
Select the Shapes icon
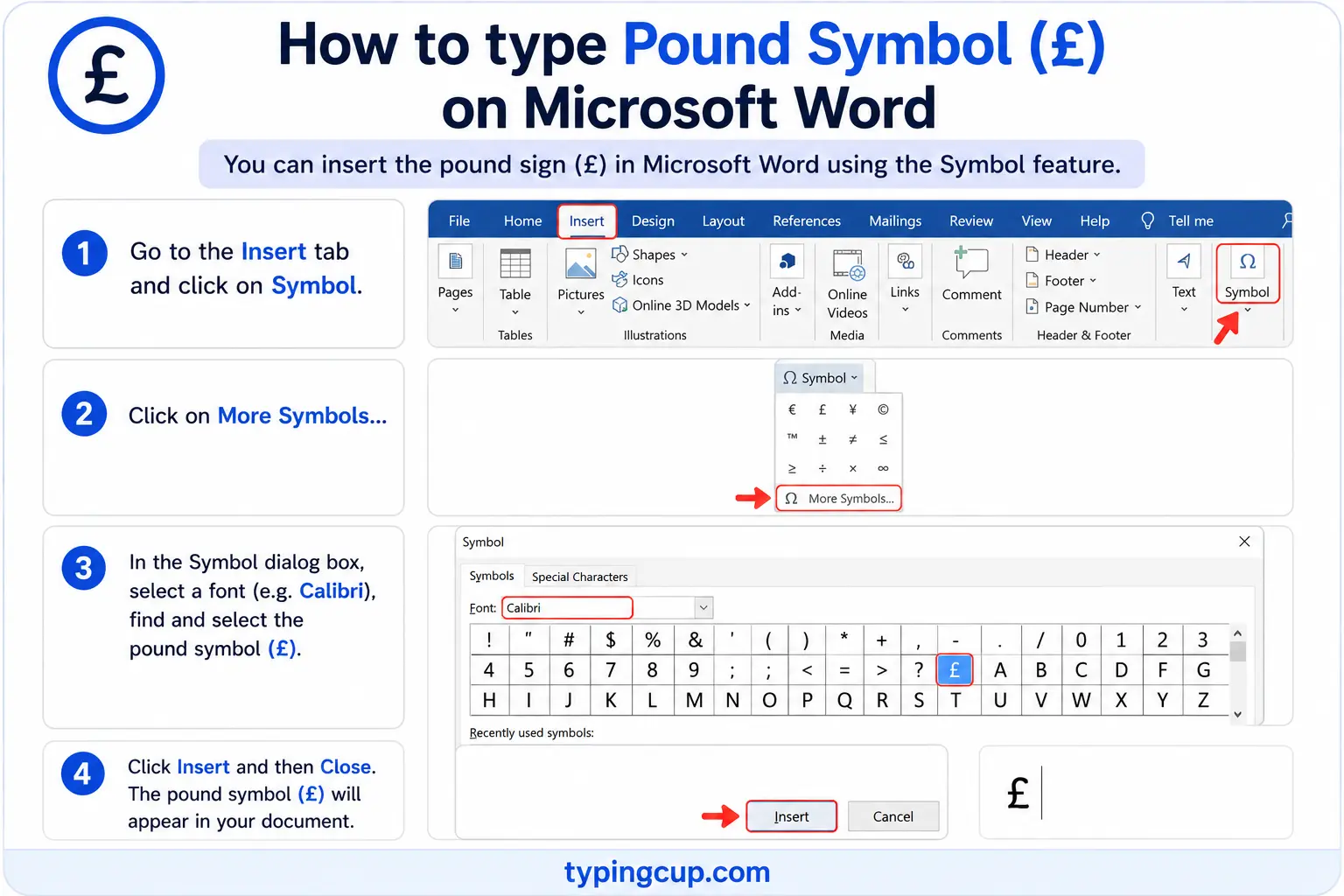(x=619, y=254)
